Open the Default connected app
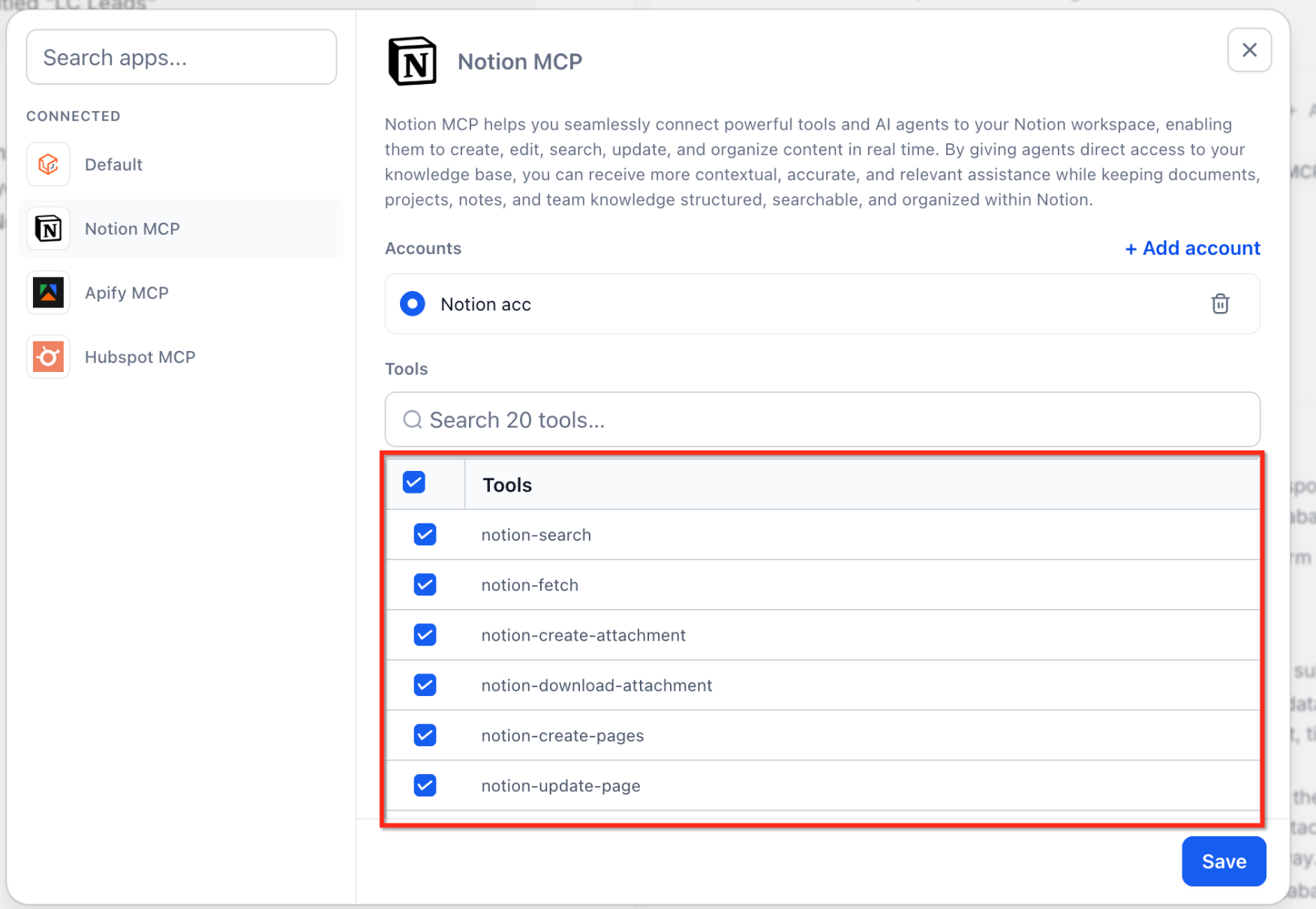This screenshot has height=909, width=1316. [x=182, y=164]
